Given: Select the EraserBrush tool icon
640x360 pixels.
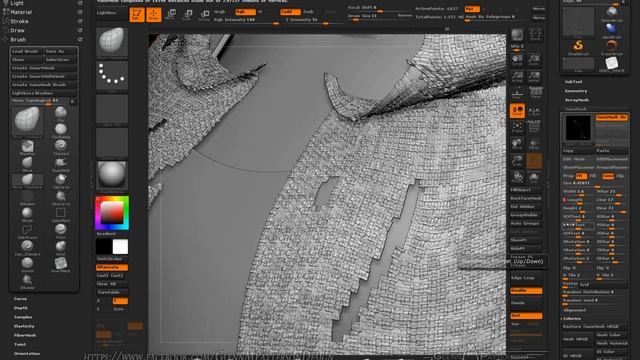Looking at the screenshot, I should (x=611, y=47).
